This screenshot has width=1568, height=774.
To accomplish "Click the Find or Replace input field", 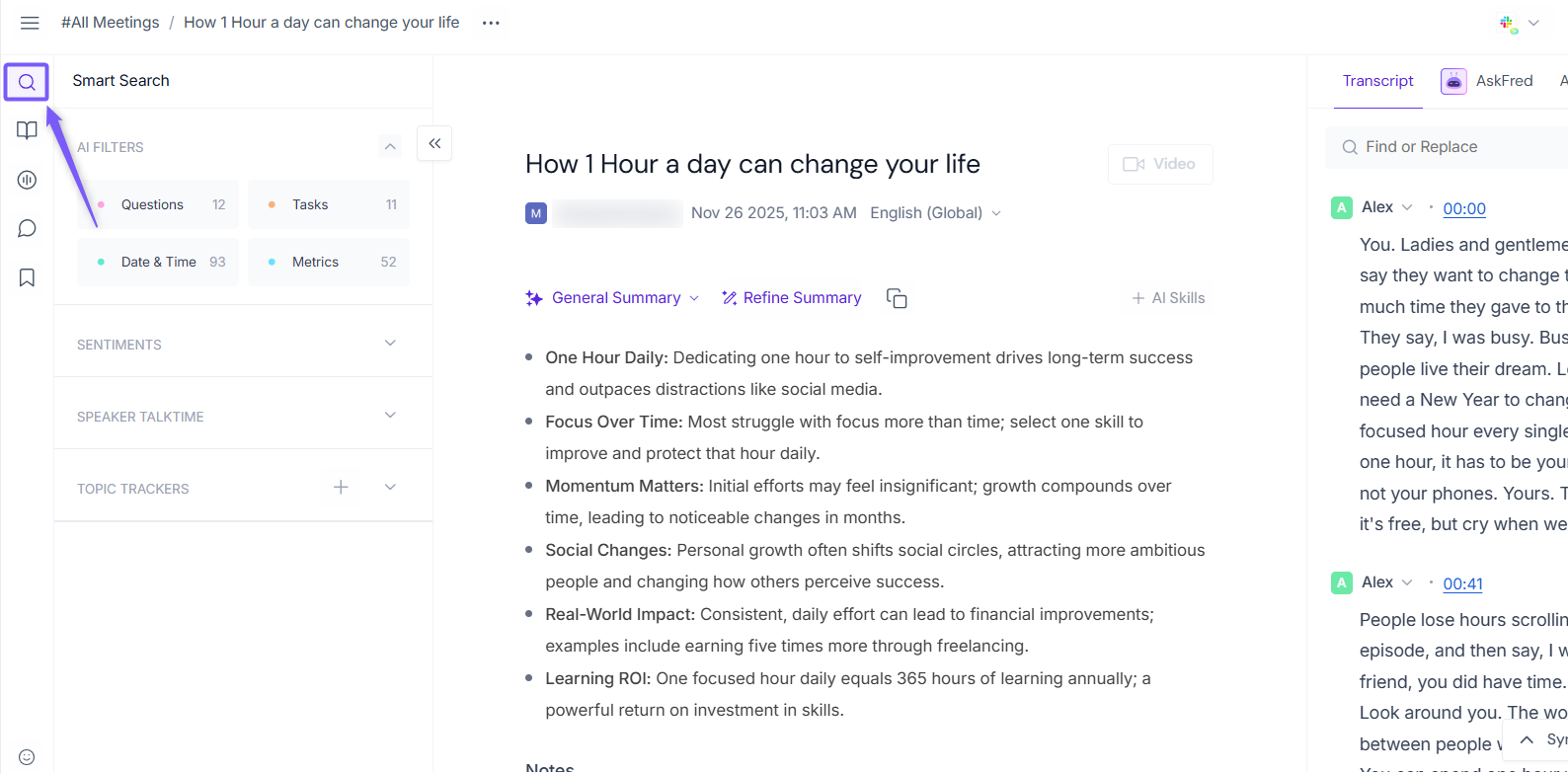I will pyautogui.click(x=1451, y=147).
